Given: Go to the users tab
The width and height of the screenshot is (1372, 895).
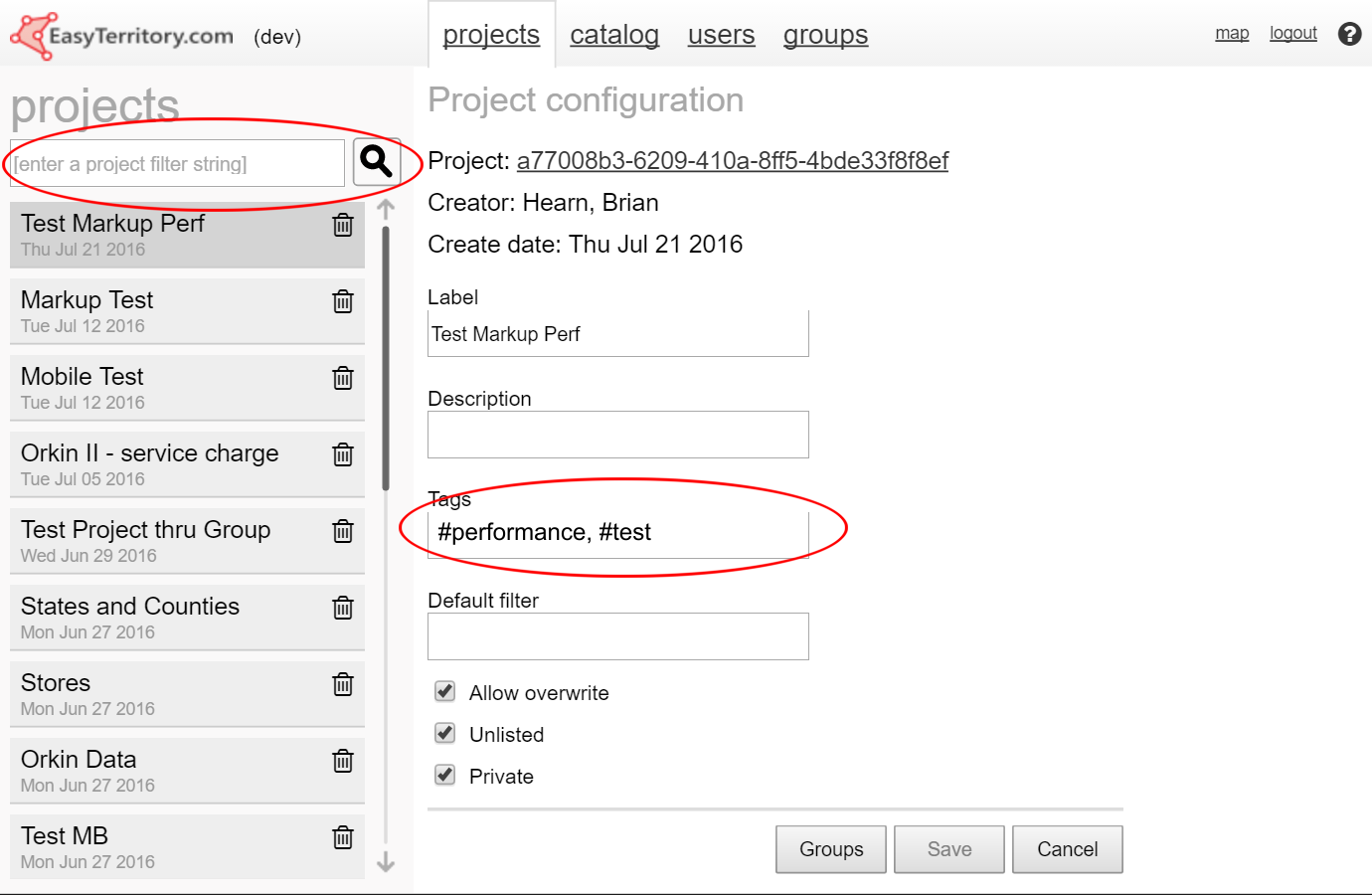Looking at the screenshot, I should [x=722, y=35].
